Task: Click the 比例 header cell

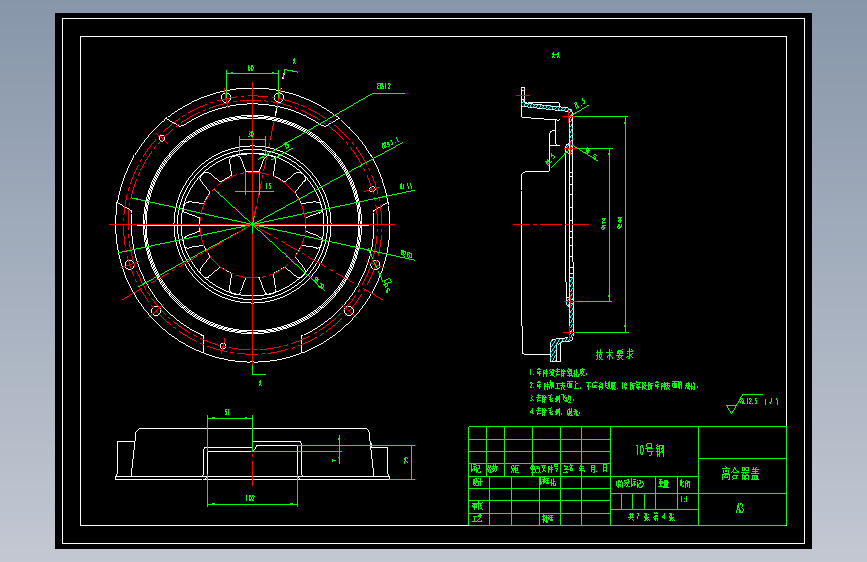Action: tap(685, 484)
